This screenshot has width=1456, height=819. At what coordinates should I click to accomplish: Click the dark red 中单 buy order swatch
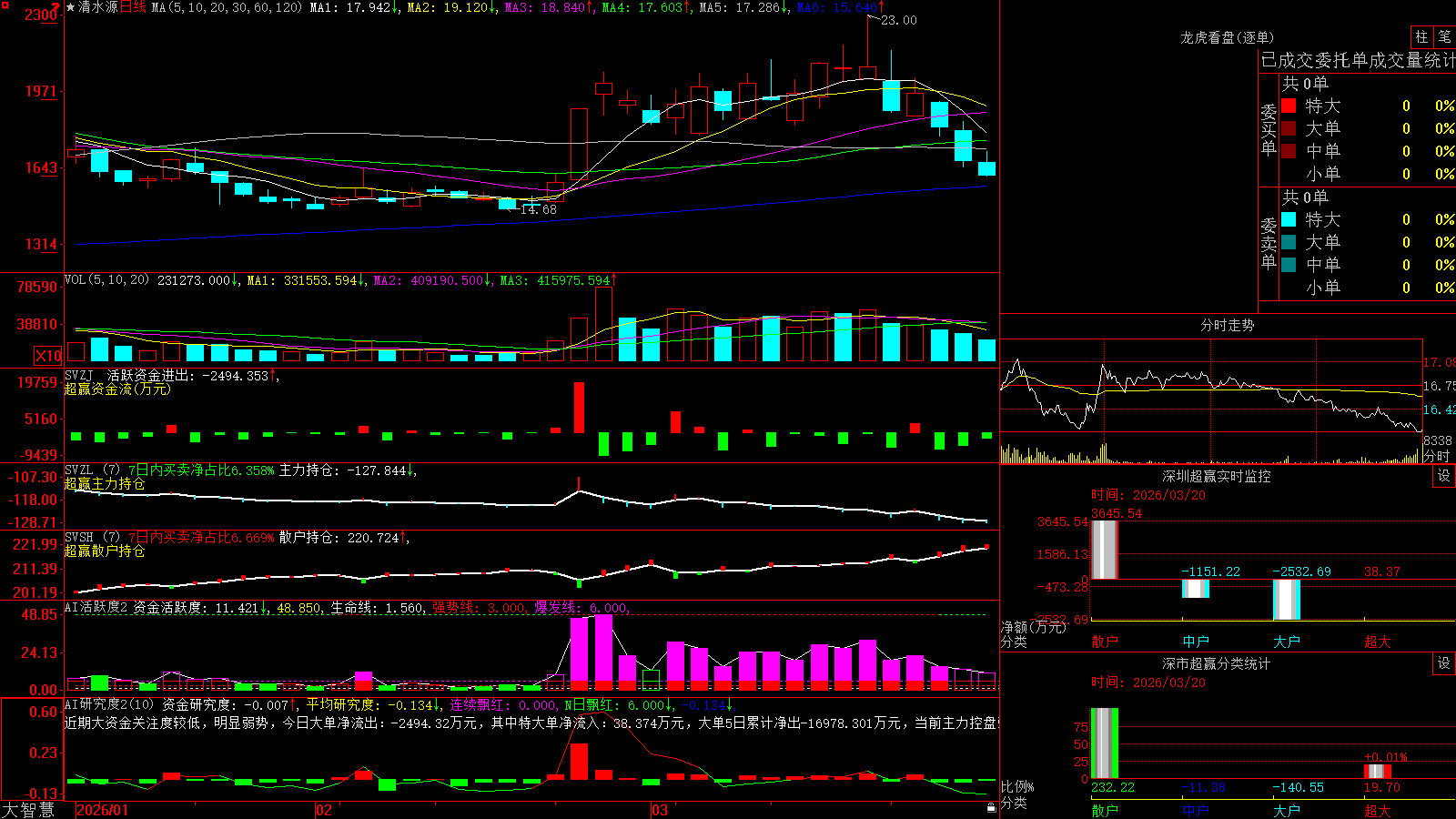coord(1289,151)
